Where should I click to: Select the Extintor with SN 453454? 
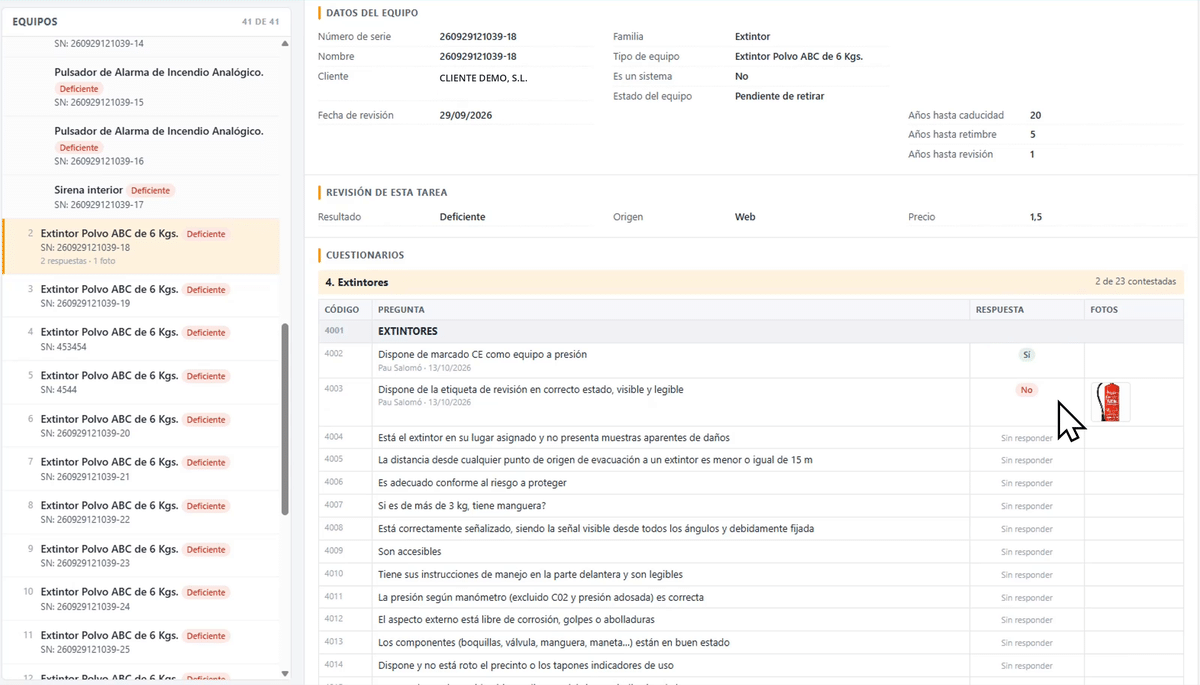click(x=143, y=339)
